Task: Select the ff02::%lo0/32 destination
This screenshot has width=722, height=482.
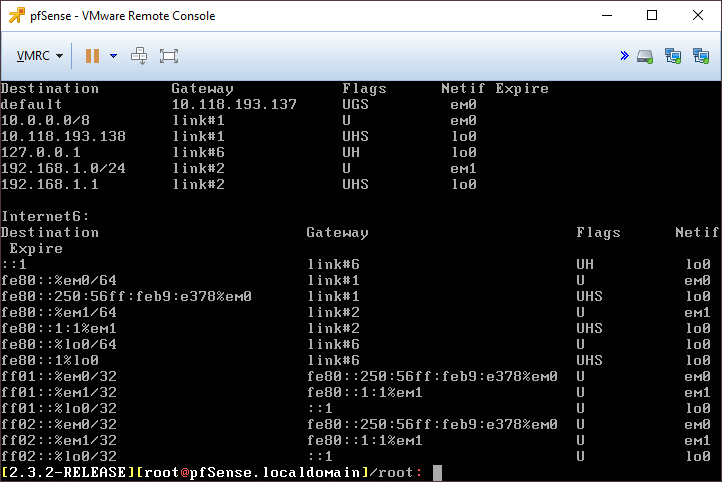Action: (58, 457)
